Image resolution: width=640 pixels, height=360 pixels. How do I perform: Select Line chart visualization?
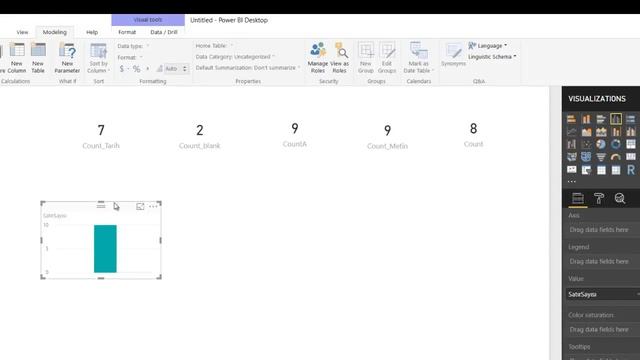571,132
